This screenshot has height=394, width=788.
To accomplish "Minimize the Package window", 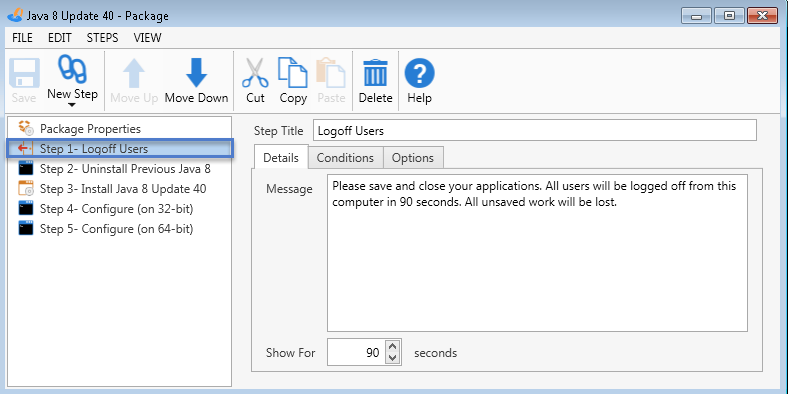I will (696, 16).
